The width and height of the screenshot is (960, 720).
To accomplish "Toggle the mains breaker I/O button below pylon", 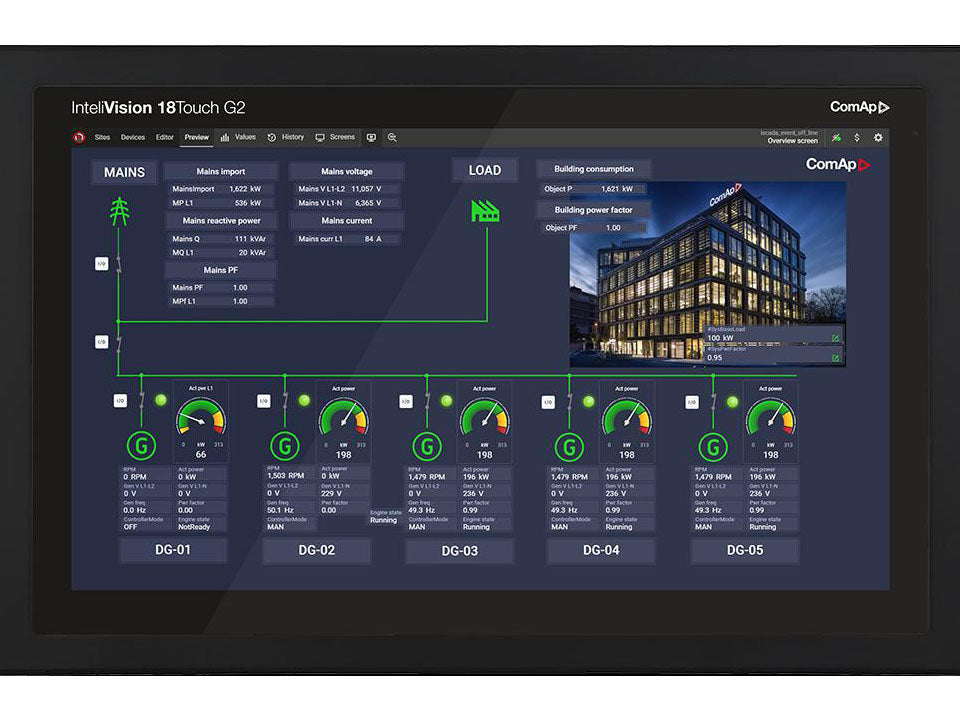I will click(101, 264).
